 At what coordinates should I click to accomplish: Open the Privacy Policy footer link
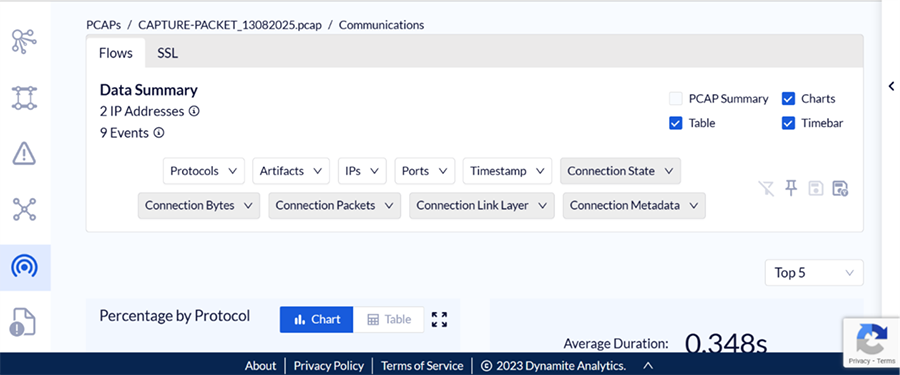tap(329, 366)
